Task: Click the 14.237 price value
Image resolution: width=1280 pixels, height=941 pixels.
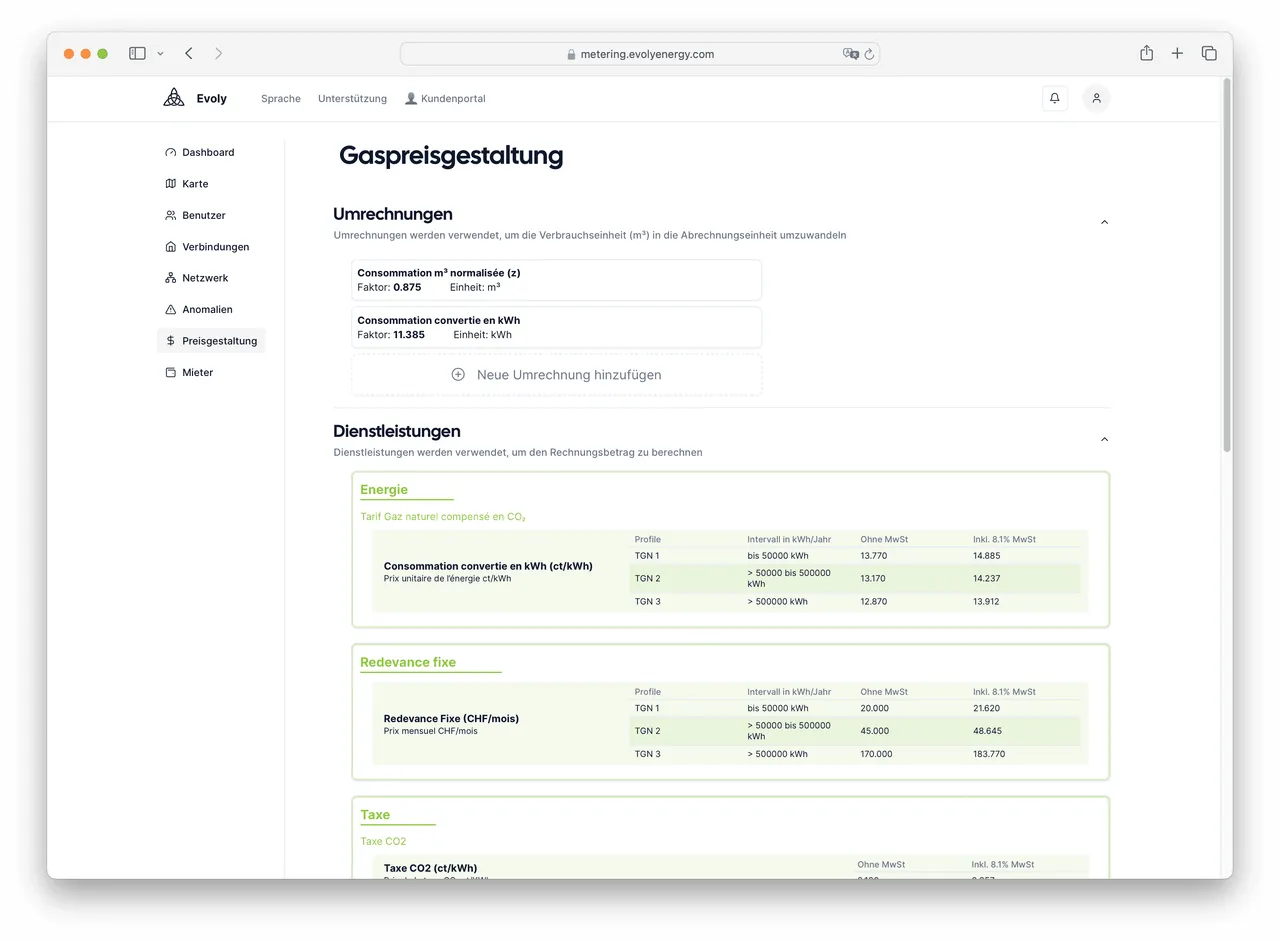Action: (986, 578)
